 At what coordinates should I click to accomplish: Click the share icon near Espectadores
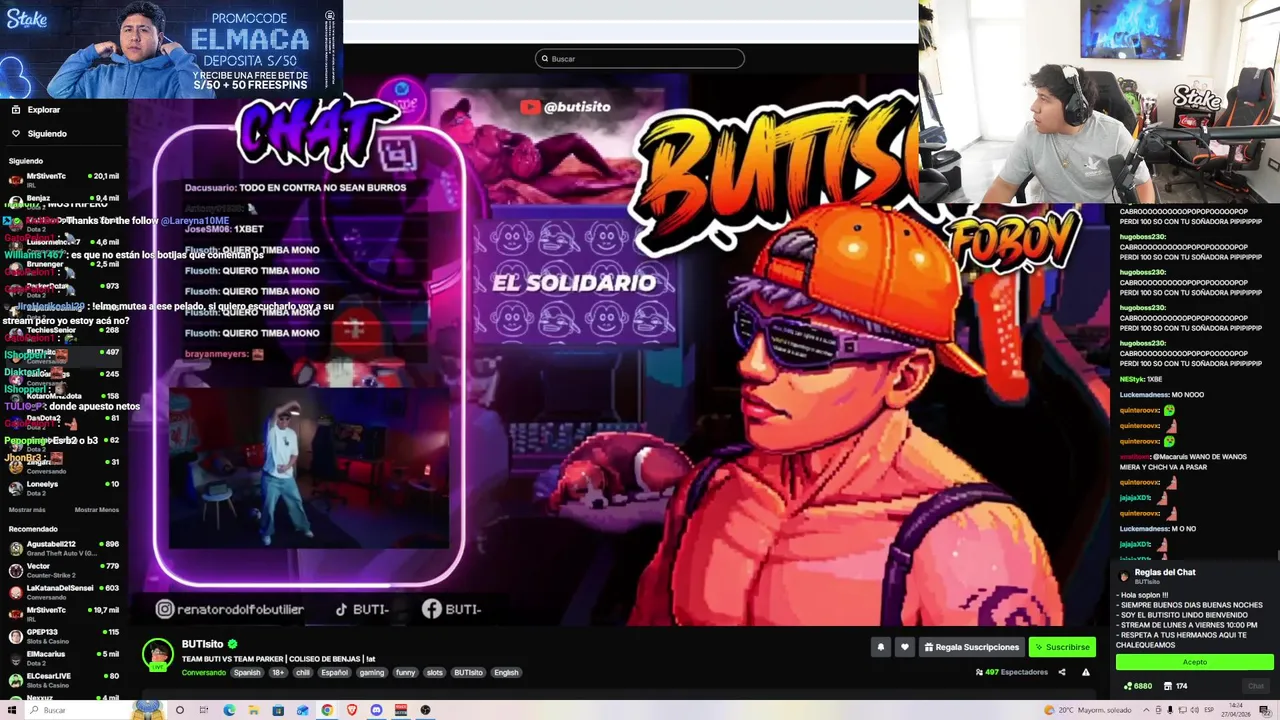coord(1062,672)
